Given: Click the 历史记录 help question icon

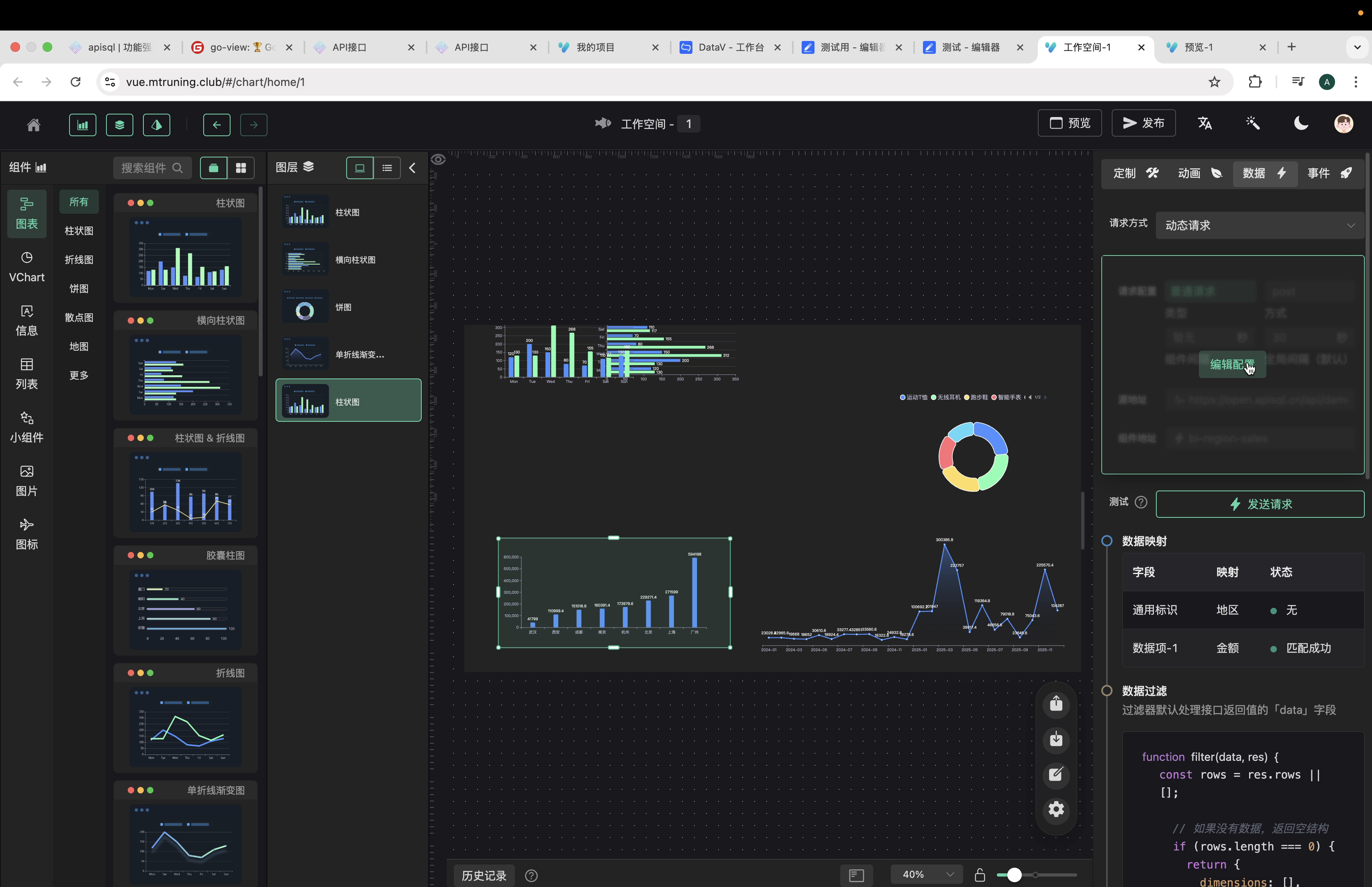Looking at the screenshot, I should tap(531, 875).
